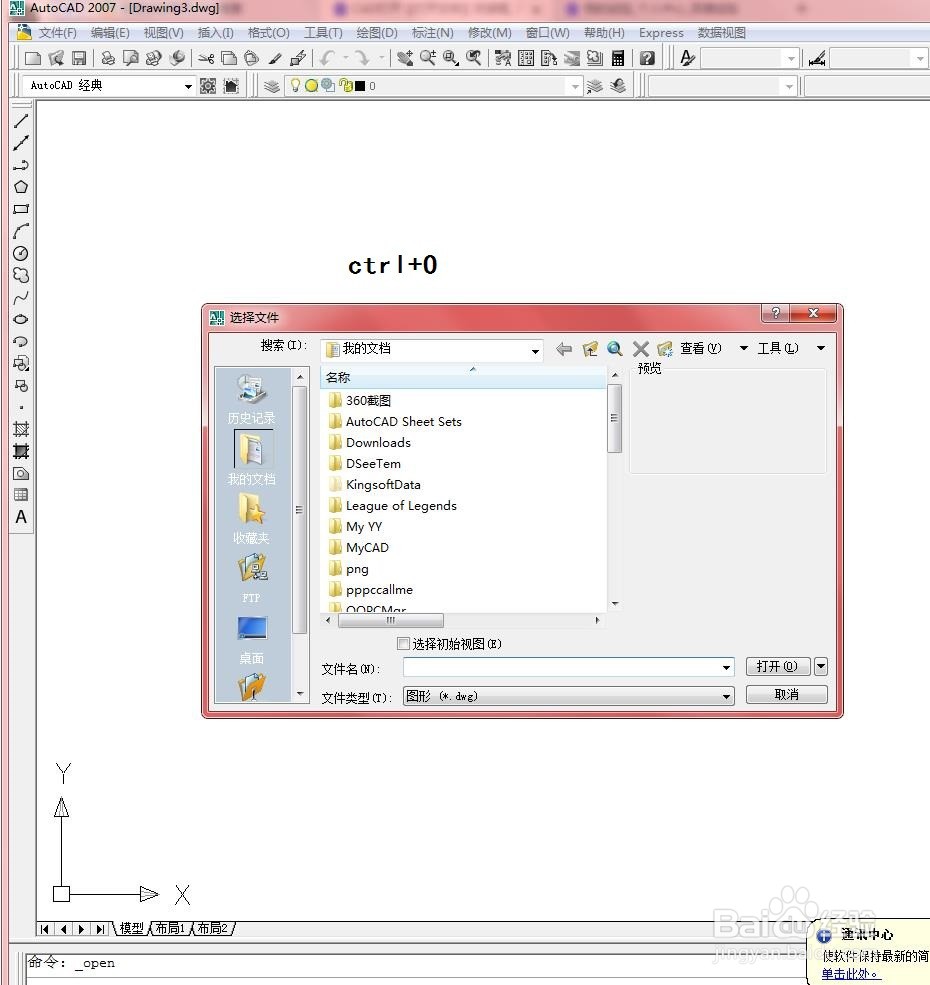Screen dimensions: 930x985
Task: Click the 单击此处 link in notification
Action: click(x=850, y=974)
